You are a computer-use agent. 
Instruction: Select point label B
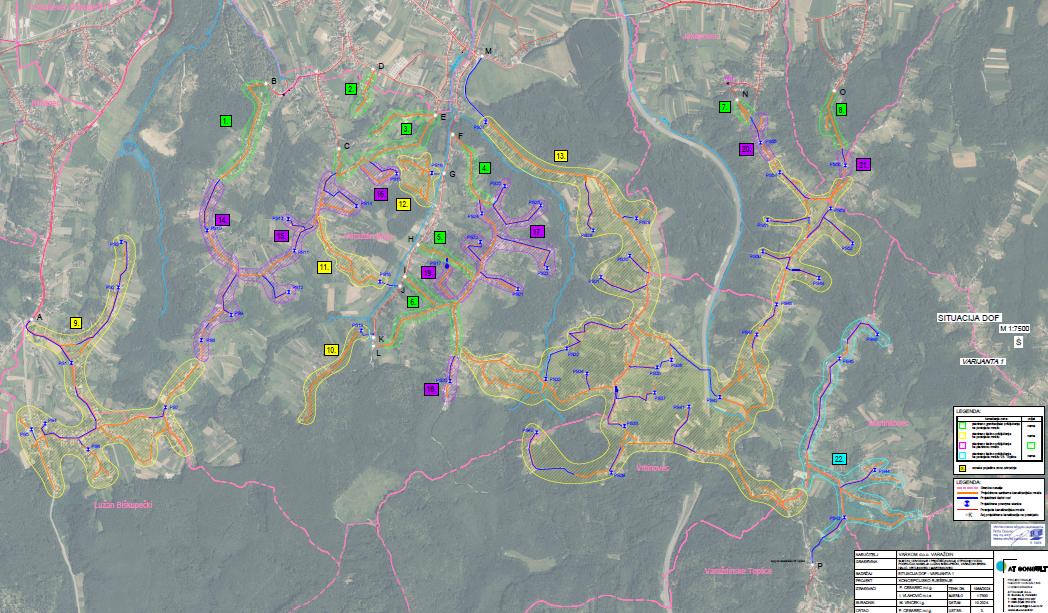[x=273, y=82]
